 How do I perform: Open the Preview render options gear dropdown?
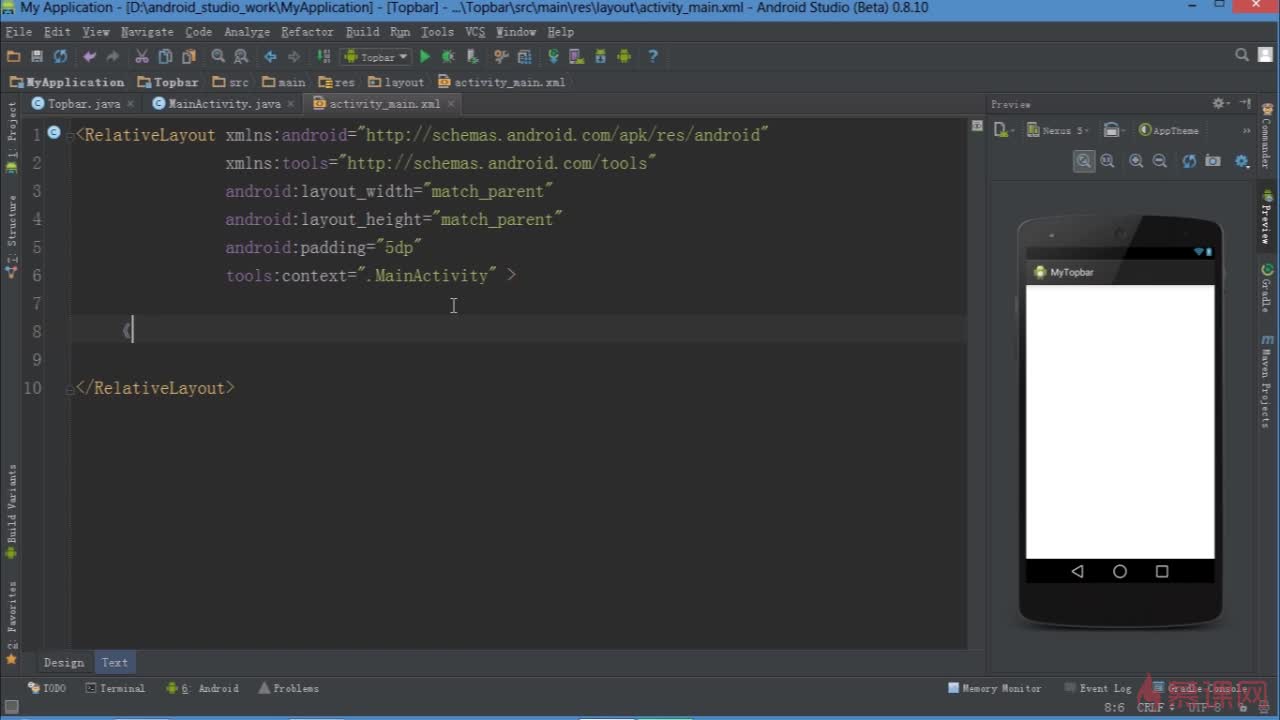(x=1242, y=161)
